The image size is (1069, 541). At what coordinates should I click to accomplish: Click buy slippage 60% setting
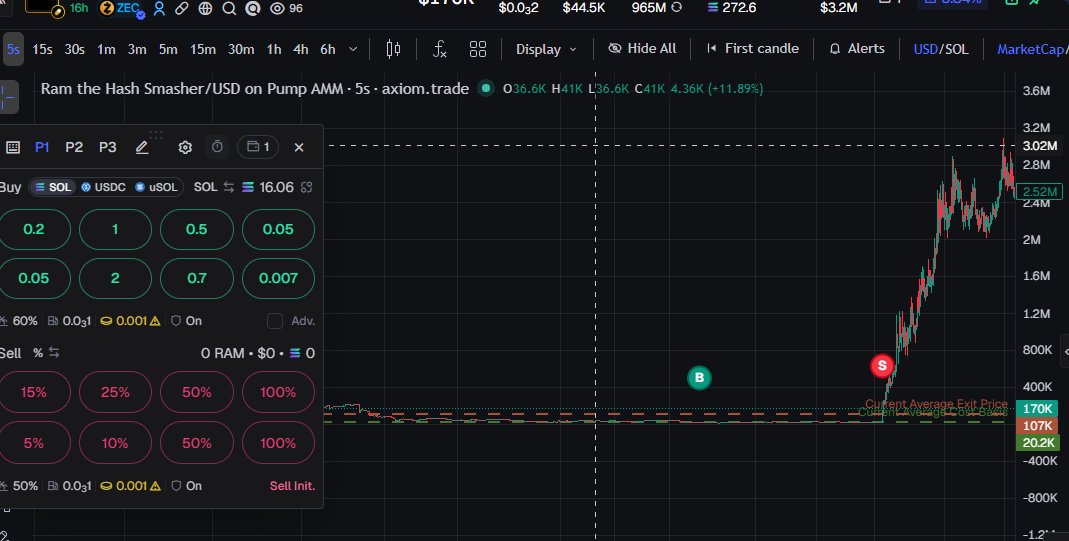click(x=18, y=320)
